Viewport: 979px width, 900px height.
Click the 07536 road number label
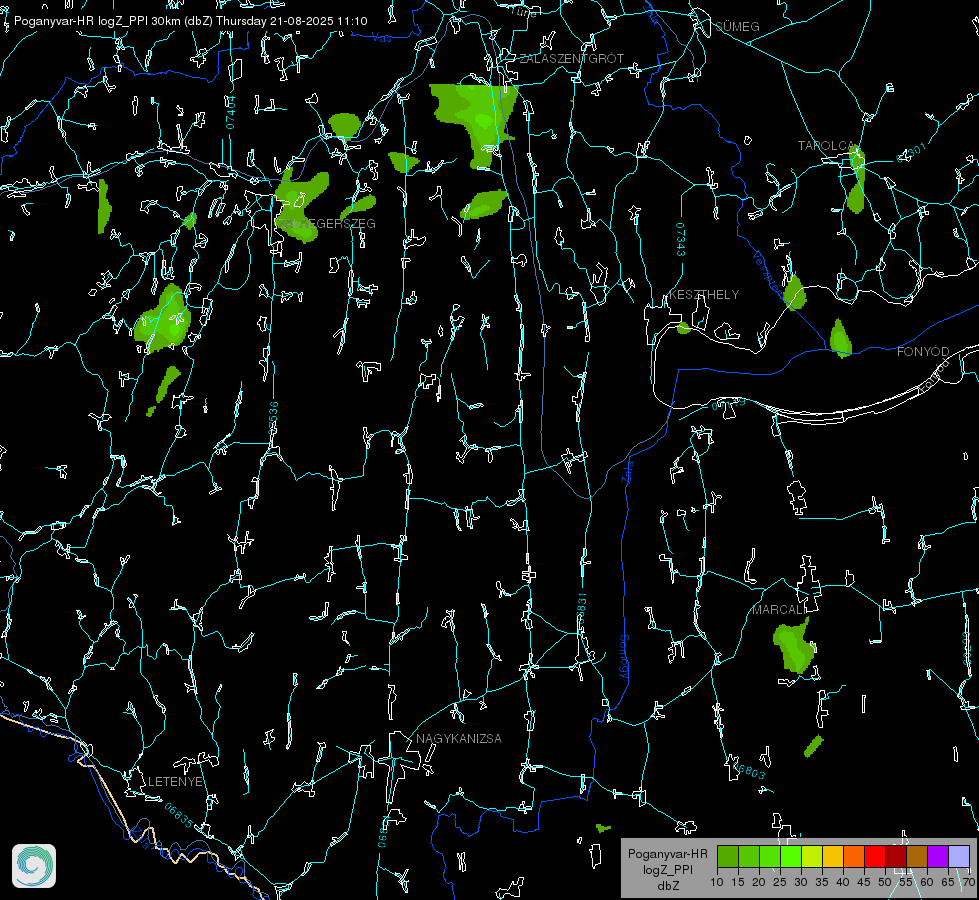point(273,418)
